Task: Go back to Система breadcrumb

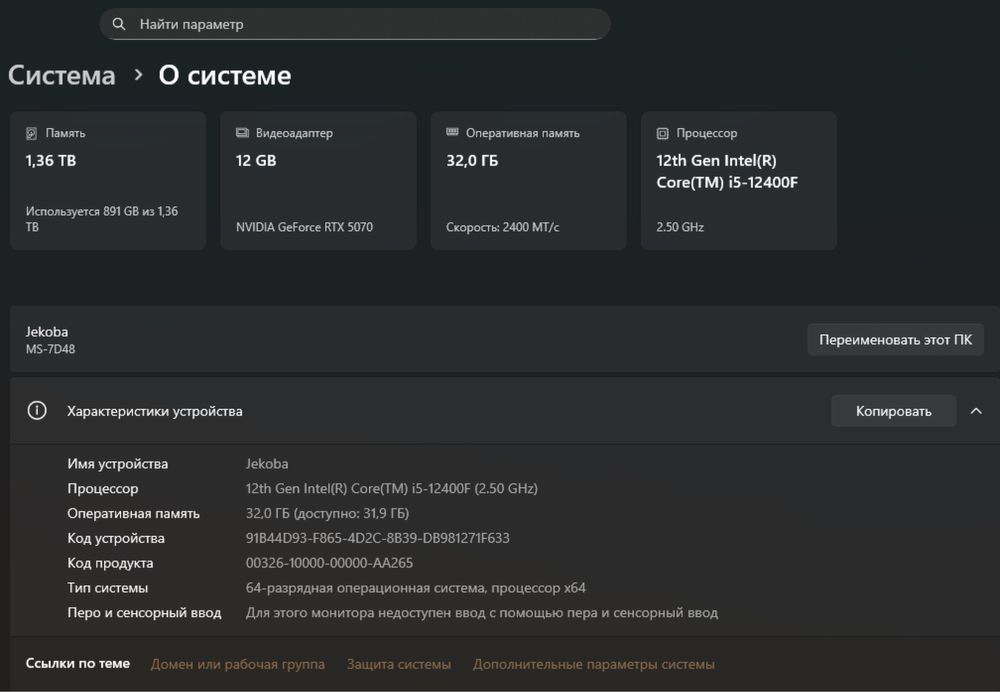Action: (x=62, y=75)
